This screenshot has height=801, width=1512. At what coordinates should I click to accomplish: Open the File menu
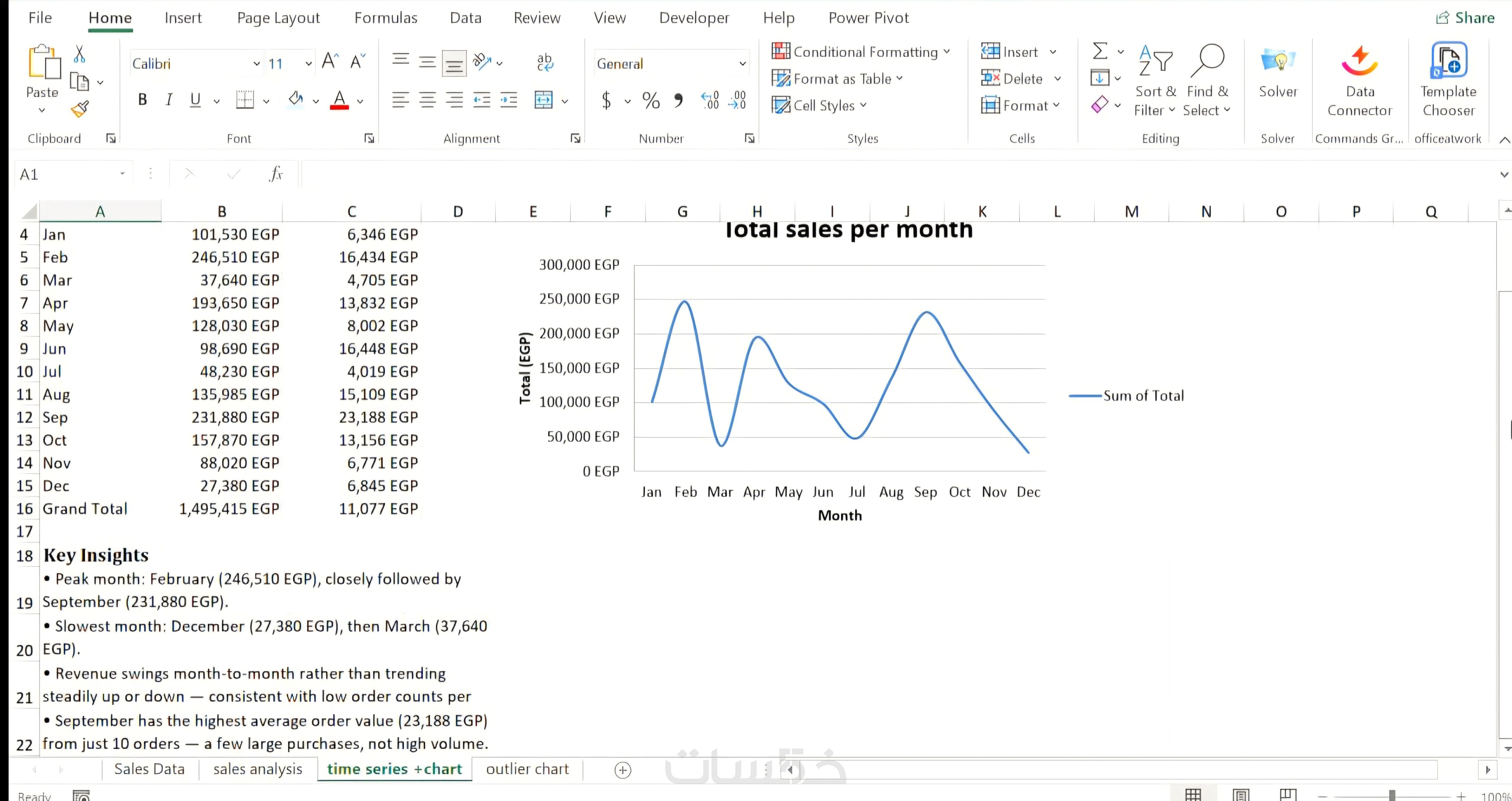tap(40, 18)
